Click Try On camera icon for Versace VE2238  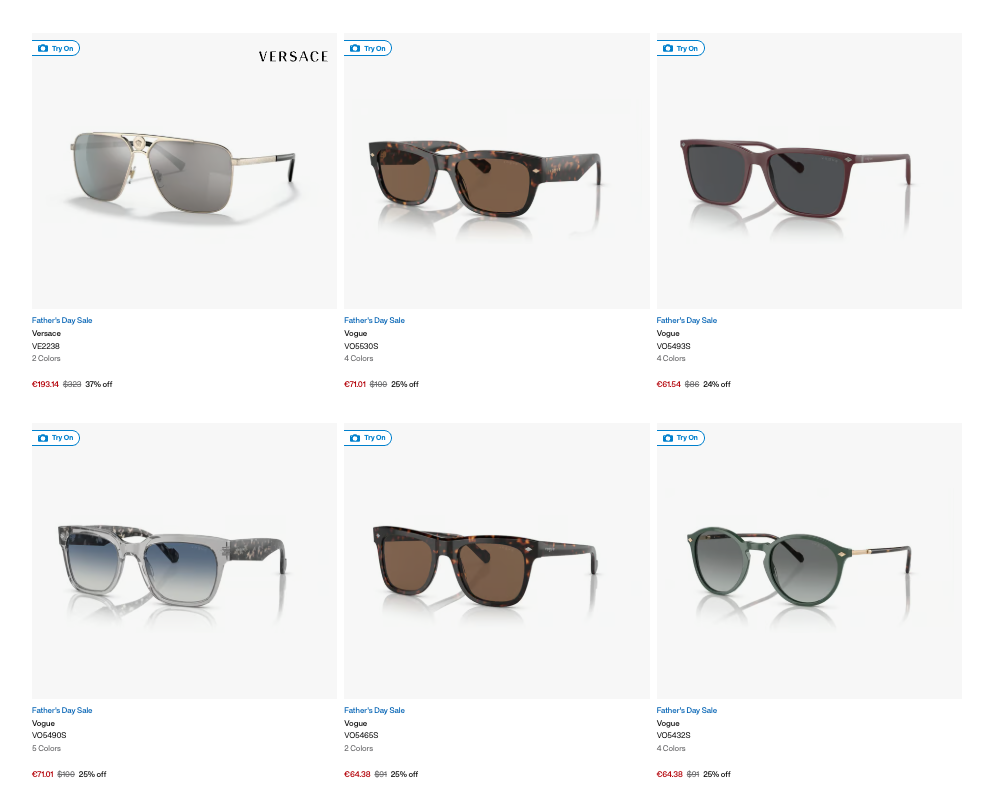tap(43, 48)
